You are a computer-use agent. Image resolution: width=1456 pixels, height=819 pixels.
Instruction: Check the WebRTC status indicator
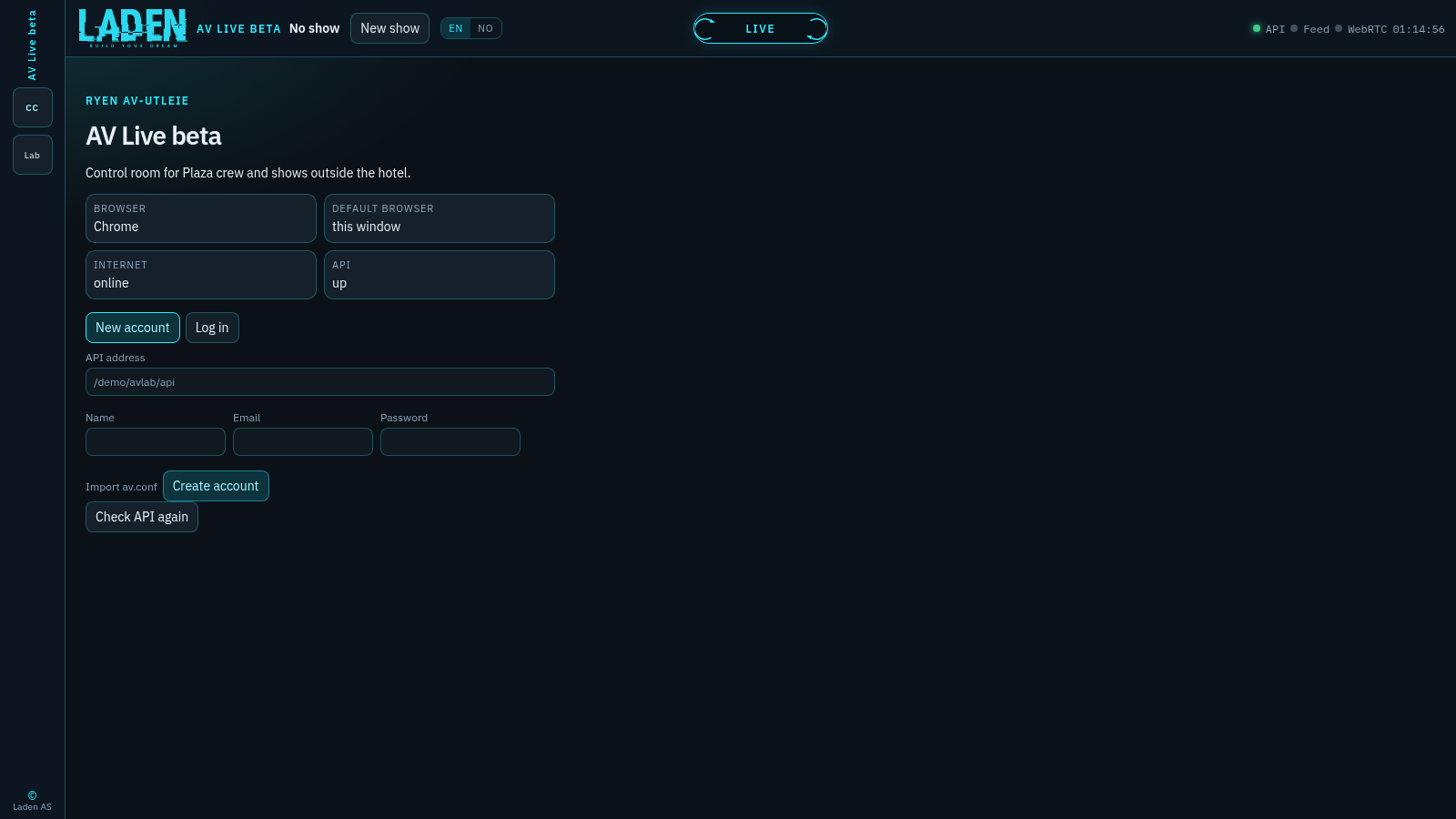(1361, 29)
